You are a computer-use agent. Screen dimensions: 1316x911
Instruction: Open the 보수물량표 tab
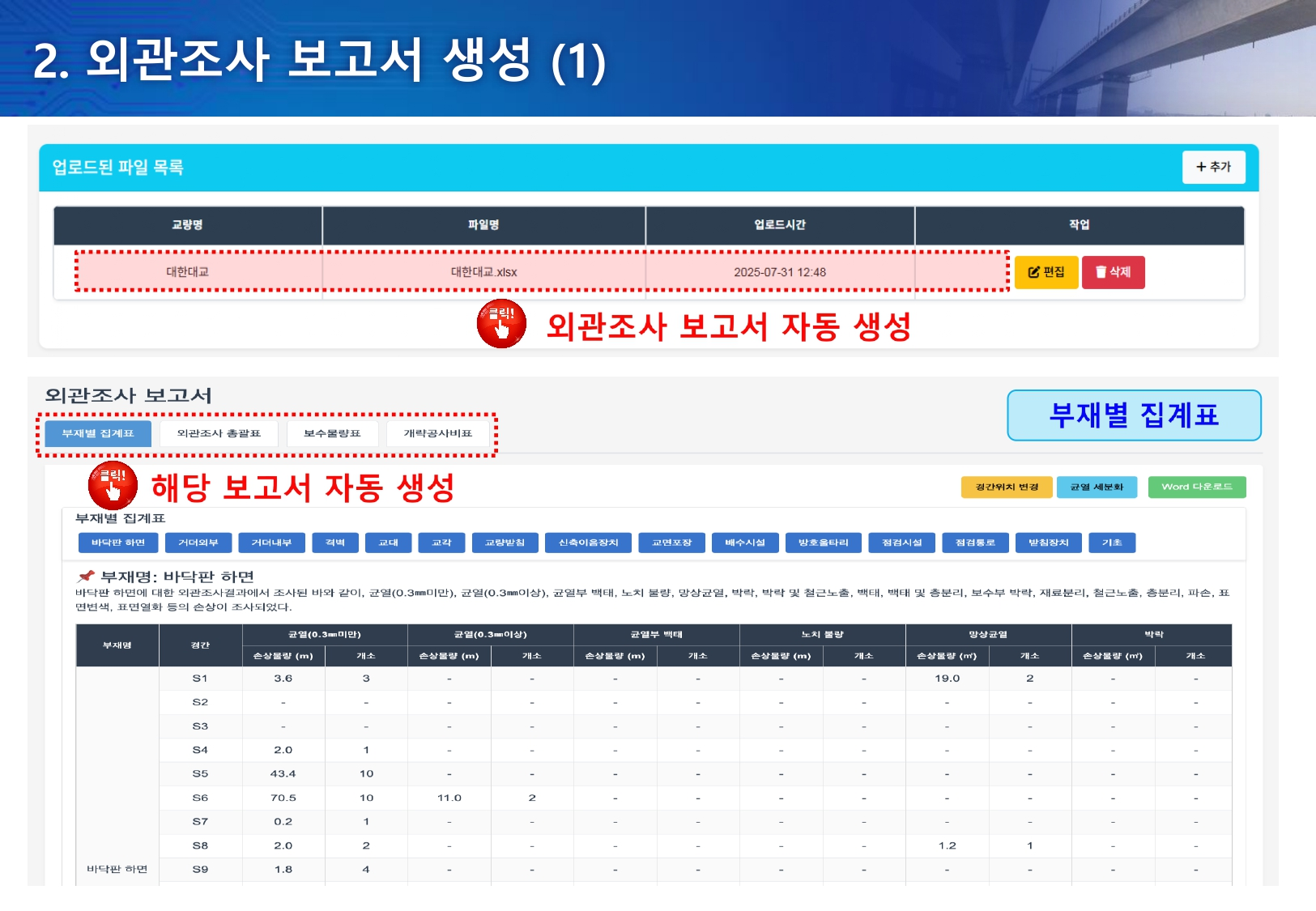click(x=332, y=433)
